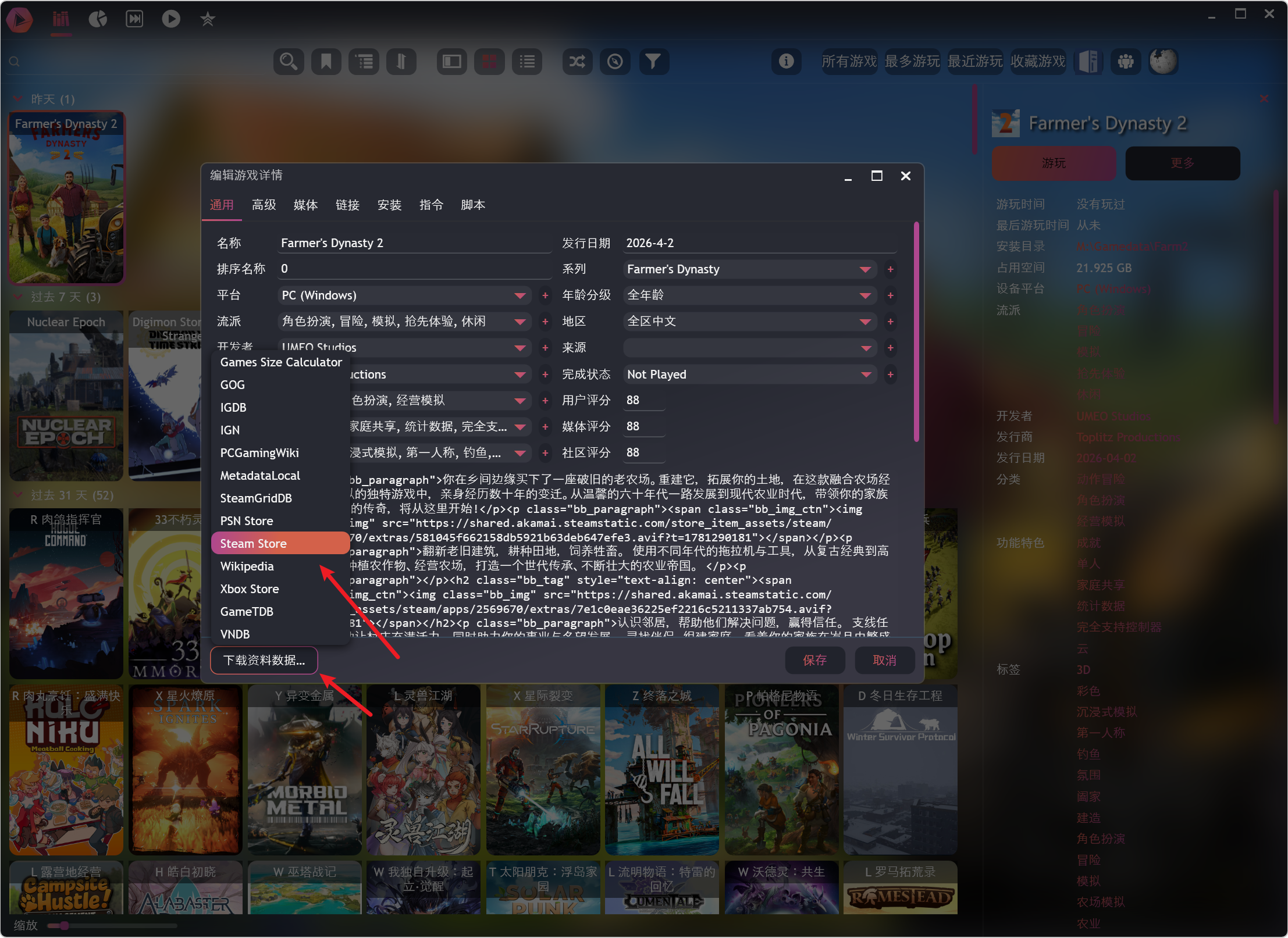Image resolution: width=1288 pixels, height=938 pixels.
Task: Collapse the 昨天 (1) group
Action: point(18,99)
